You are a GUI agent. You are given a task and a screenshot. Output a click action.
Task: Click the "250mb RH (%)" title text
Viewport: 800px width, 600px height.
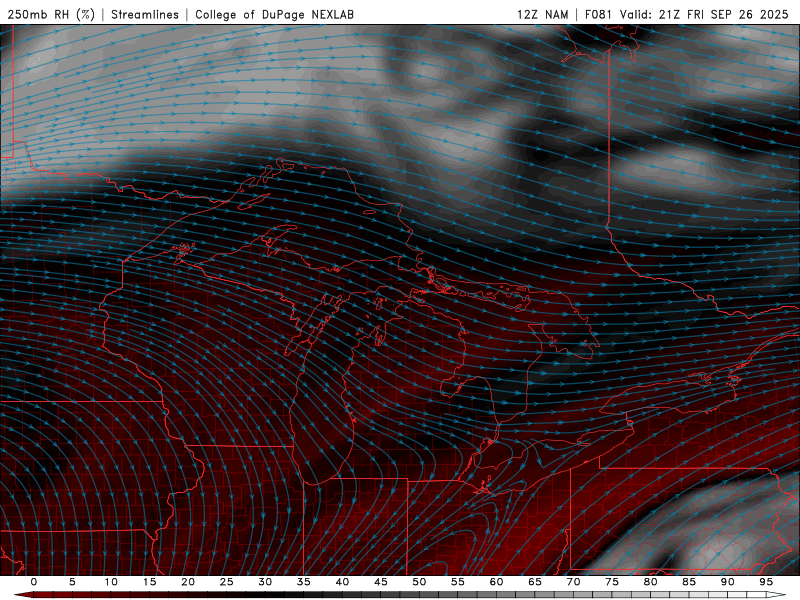click(51, 14)
